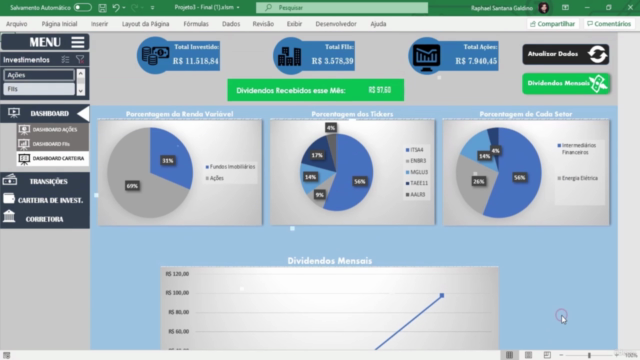This screenshot has height=360, width=640.
Task: Click the macro record icon in status bar
Action: pyautogui.click(x=7, y=356)
